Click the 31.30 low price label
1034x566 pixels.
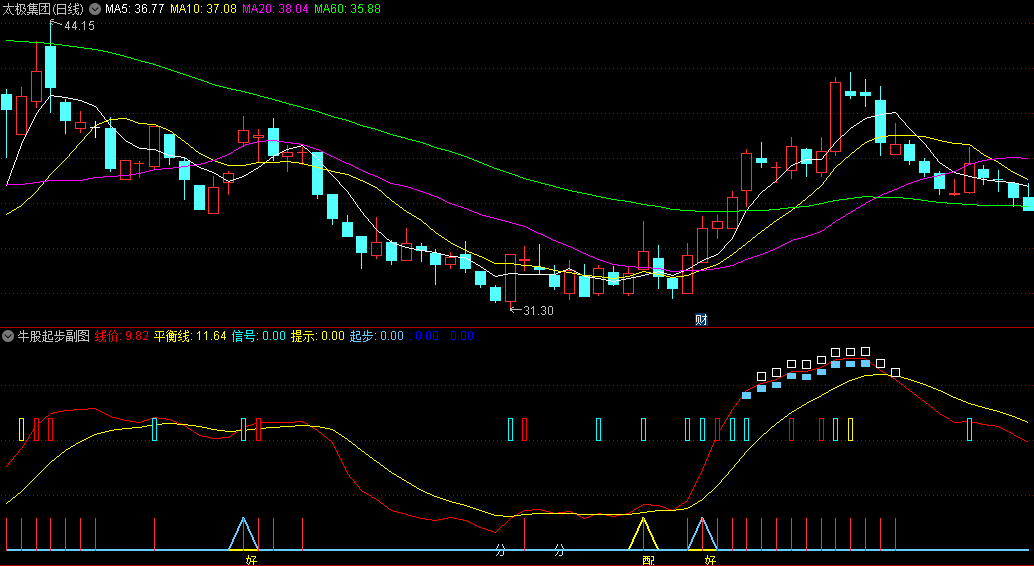[x=538, y=310]
